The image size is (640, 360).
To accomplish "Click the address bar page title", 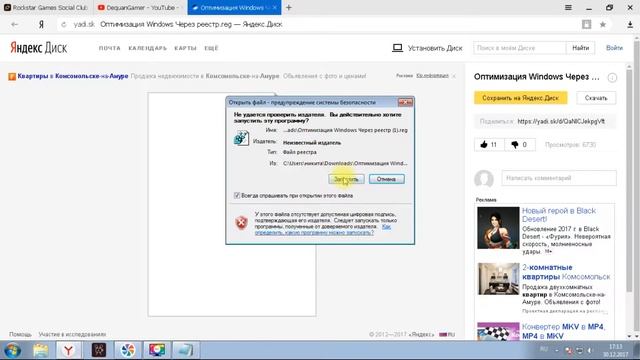I will click(191, 24).
